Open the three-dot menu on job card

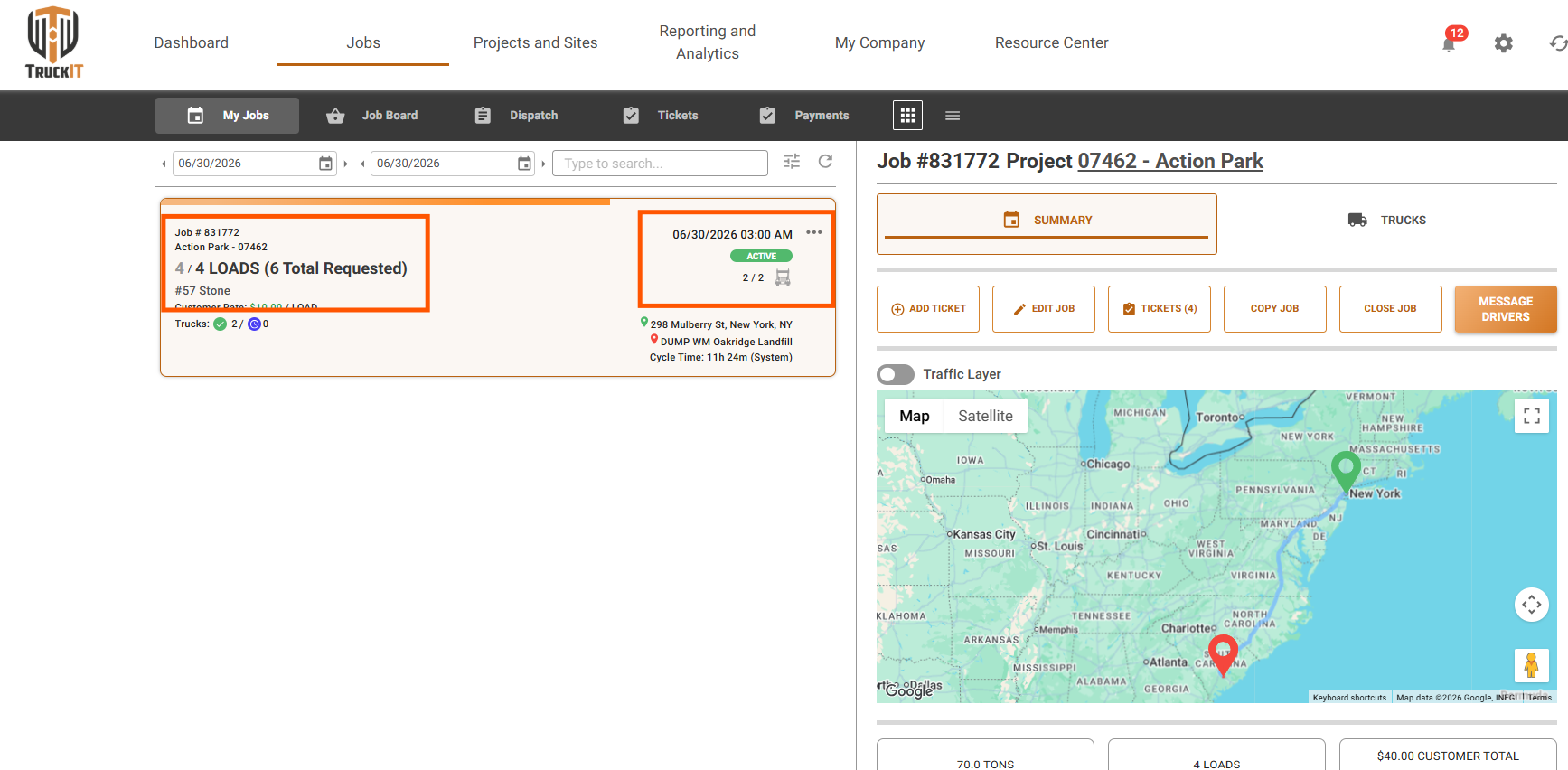coord(814,232)
